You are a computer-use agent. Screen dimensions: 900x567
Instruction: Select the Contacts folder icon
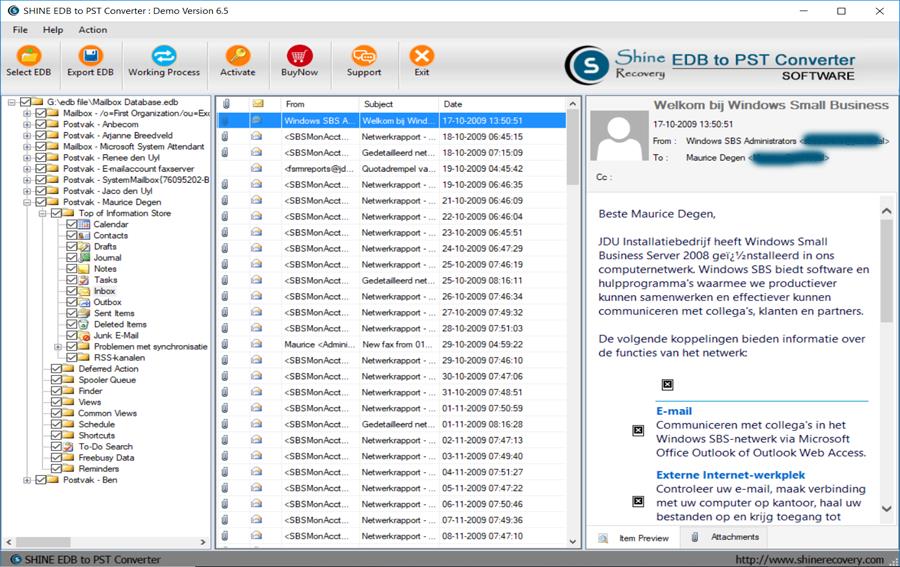tap(84, 235)
